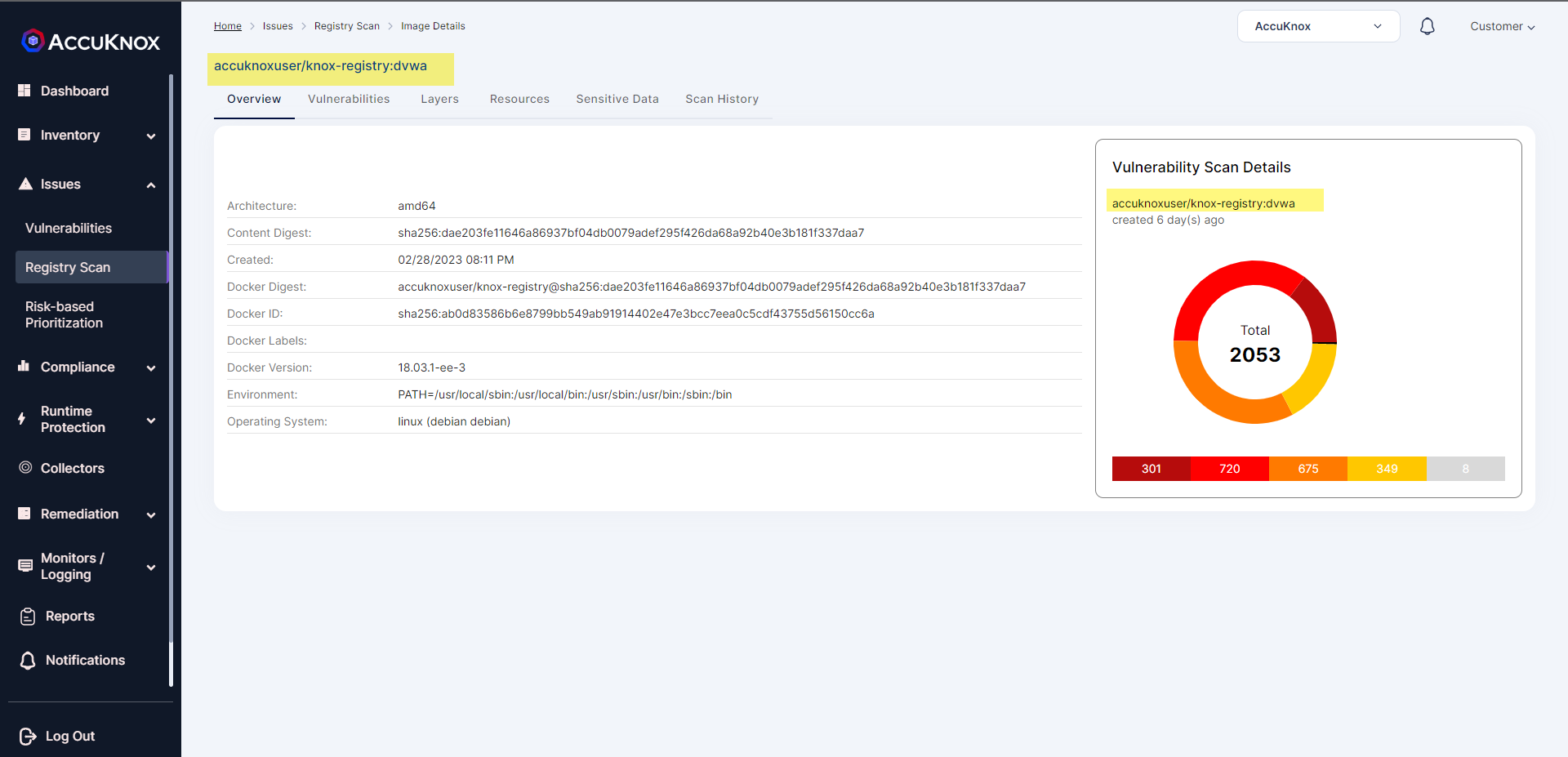Go to Home breadcrumb link
This screenshot has height=757, width=1568.
click(228, 26)
